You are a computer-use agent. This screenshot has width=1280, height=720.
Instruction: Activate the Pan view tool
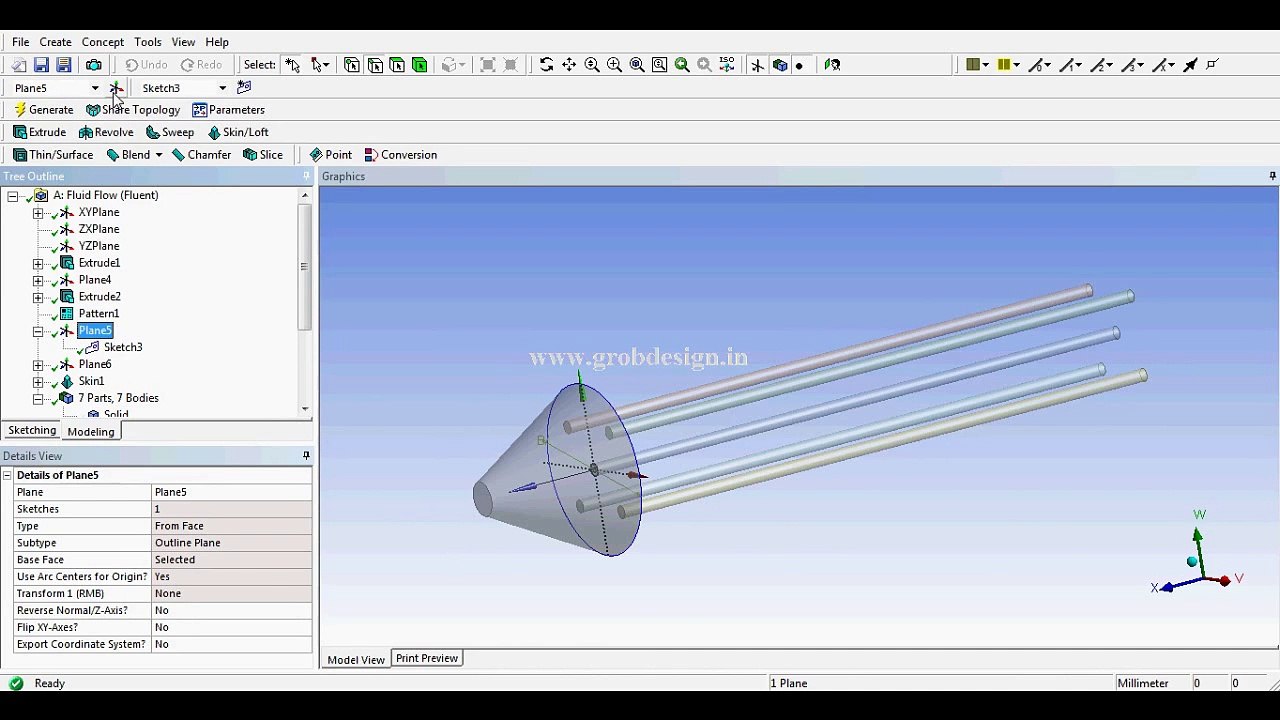coord(569,65)
